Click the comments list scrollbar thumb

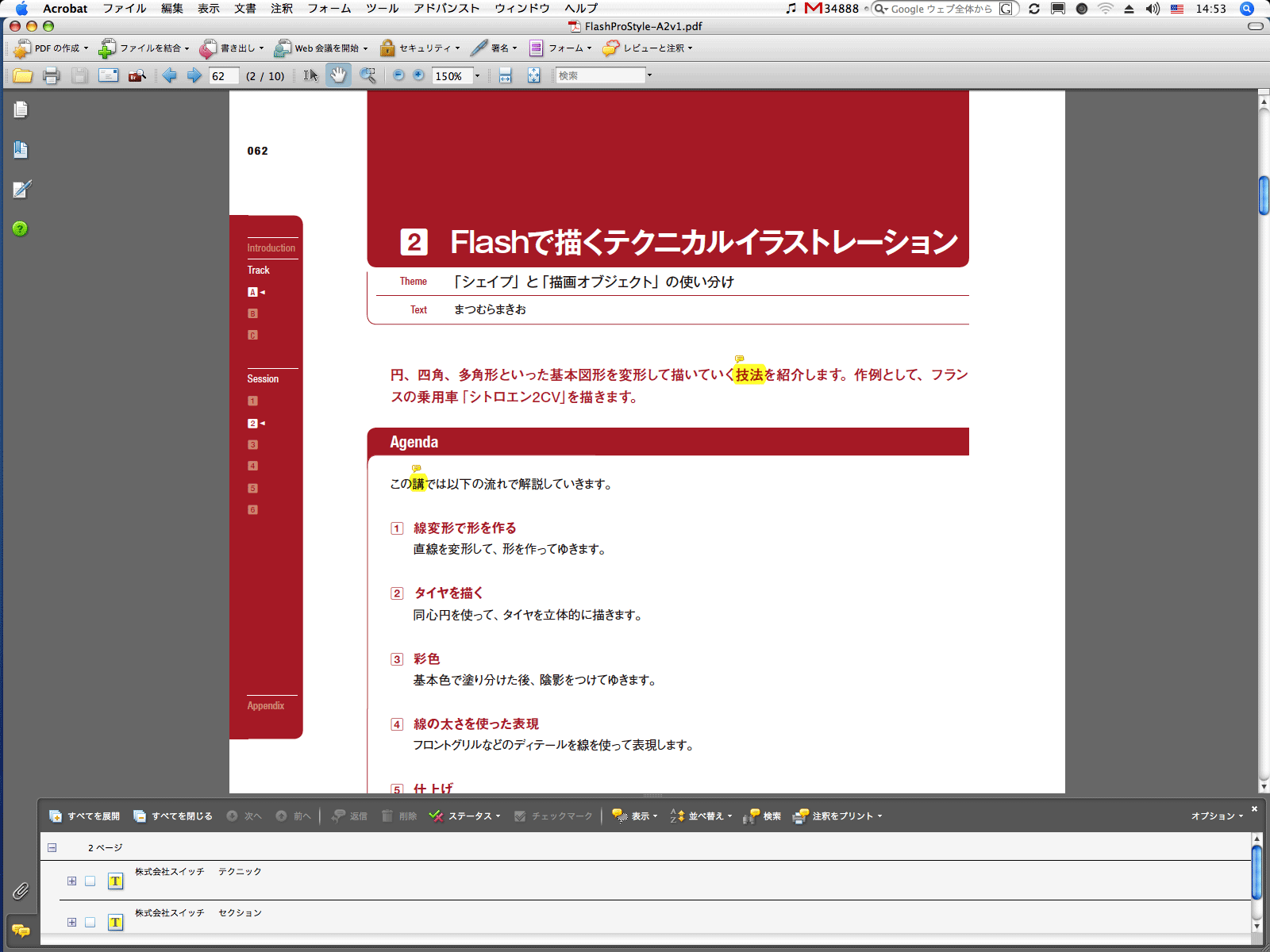(1257, 873)
